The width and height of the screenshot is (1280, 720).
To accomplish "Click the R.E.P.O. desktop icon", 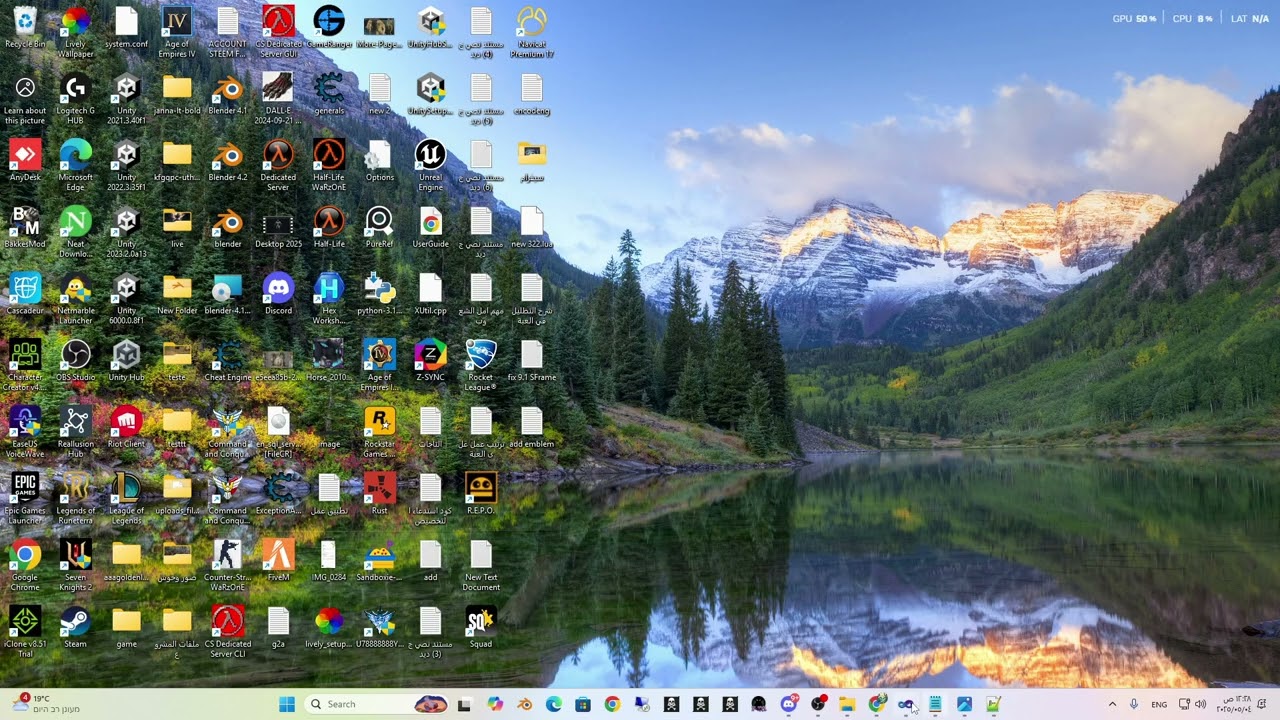I will (x=481, y=495).
